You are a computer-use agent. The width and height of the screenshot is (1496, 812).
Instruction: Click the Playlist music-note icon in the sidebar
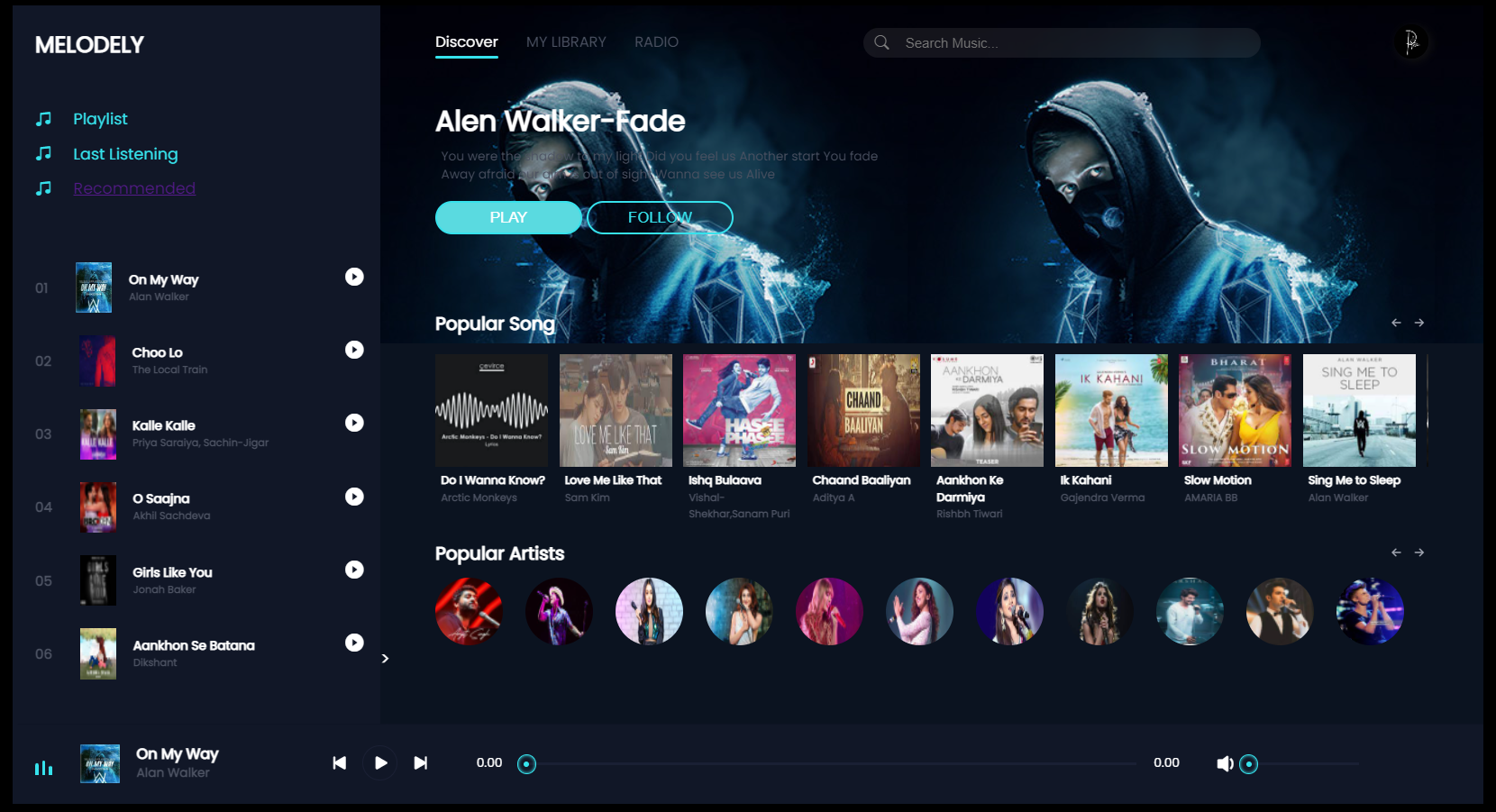pos(42,118)
